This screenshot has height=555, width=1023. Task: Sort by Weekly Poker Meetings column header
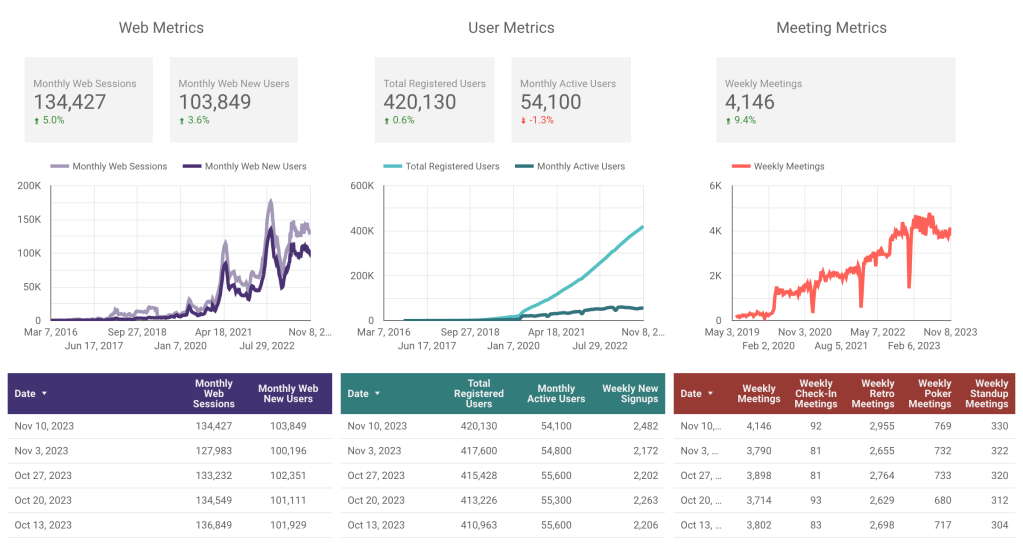click(x=930, y=394)
